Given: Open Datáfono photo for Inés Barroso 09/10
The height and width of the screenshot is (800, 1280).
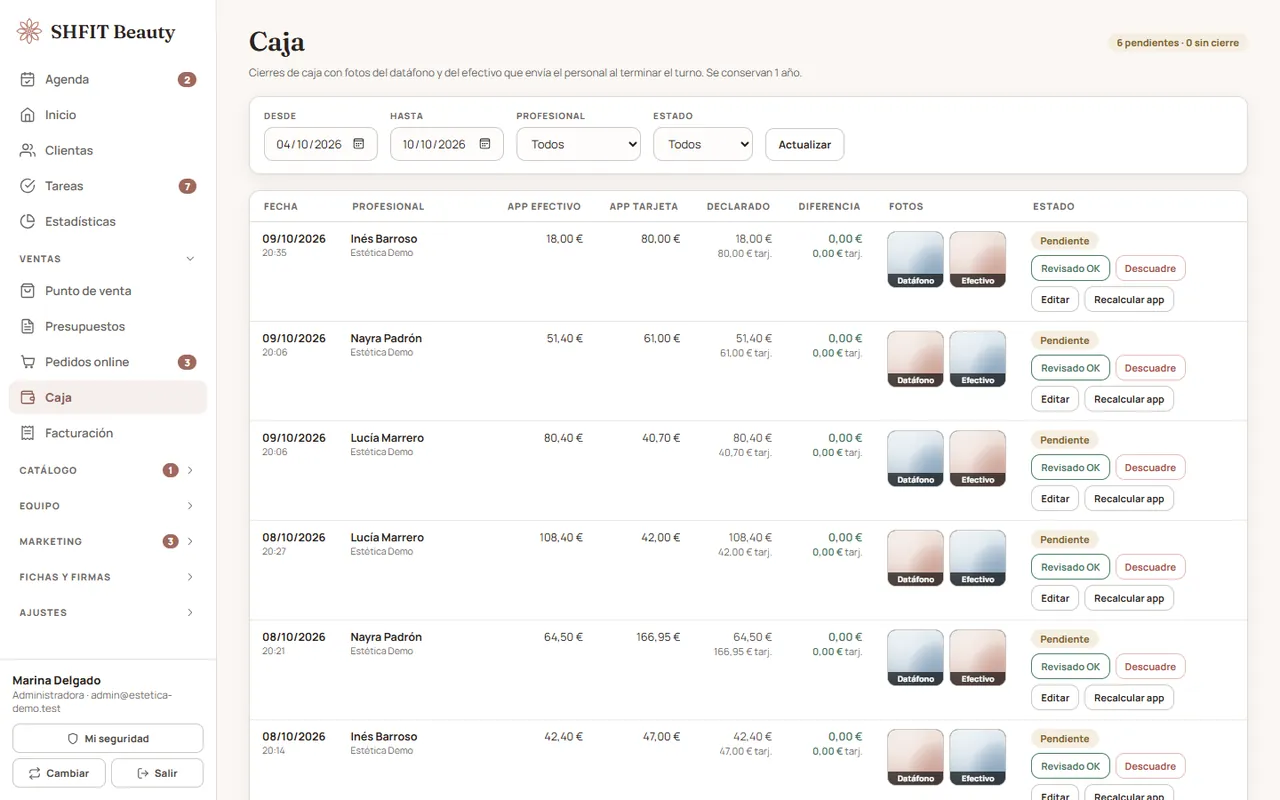Looking at the screenshot, I should coord(915,260).
